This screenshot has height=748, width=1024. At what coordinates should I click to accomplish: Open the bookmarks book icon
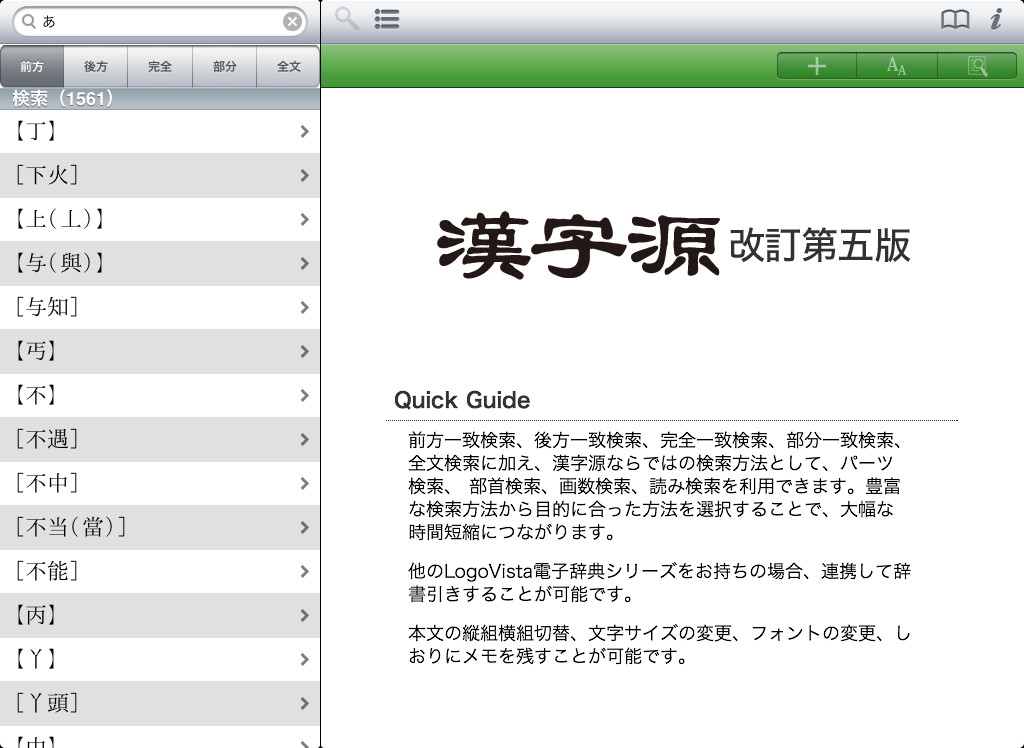(x=955, y=20)
